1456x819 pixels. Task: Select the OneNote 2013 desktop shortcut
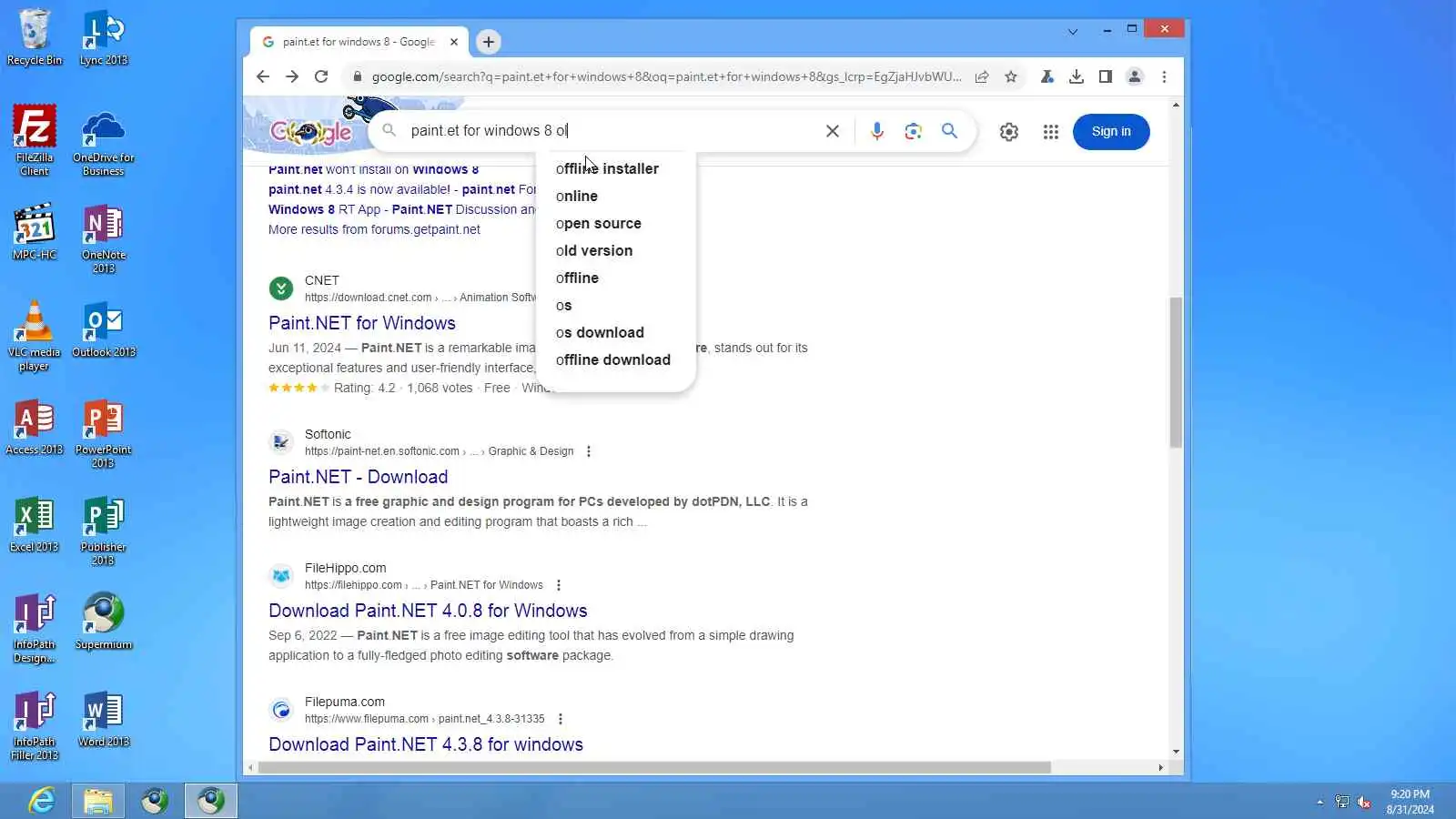tap(104, 239)
